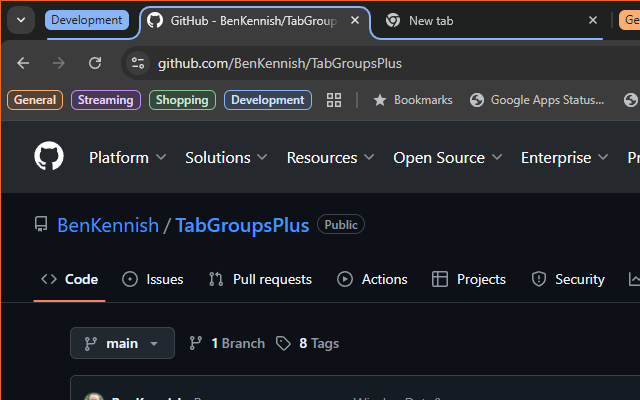View site information icon in address bar

coord(138,63)
